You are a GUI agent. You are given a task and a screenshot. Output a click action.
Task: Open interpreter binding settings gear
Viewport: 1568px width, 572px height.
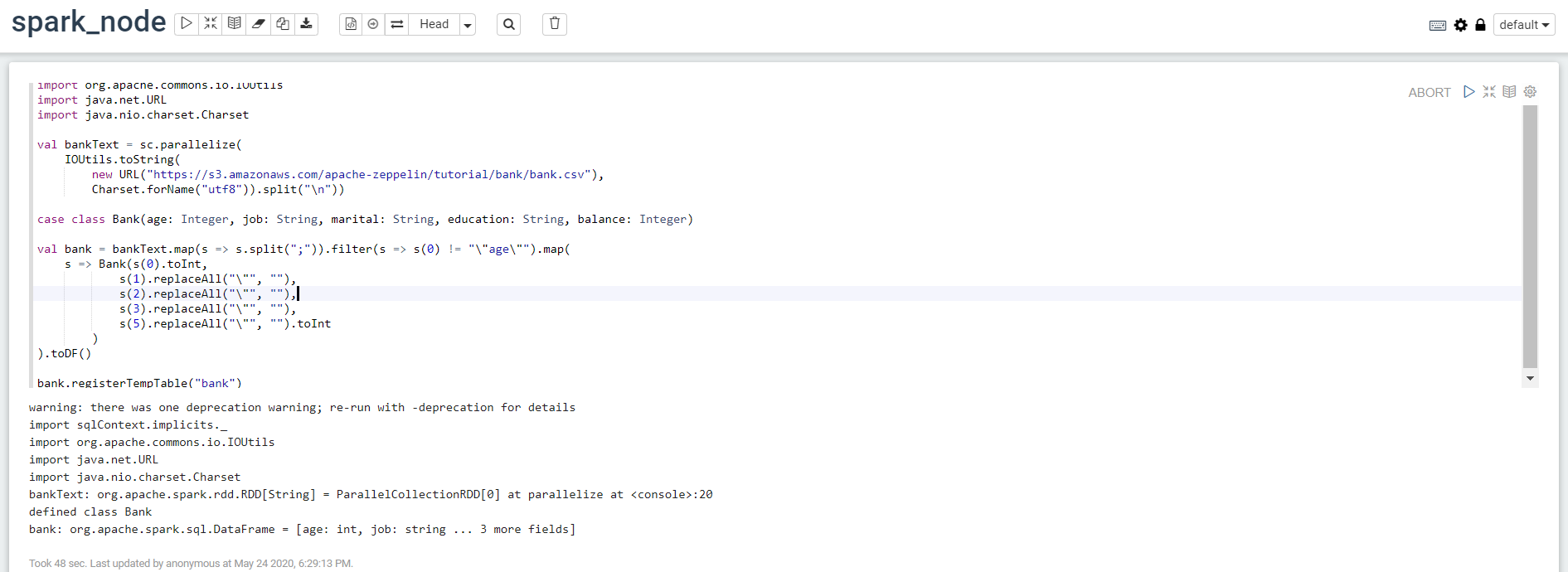[1461, 25]
